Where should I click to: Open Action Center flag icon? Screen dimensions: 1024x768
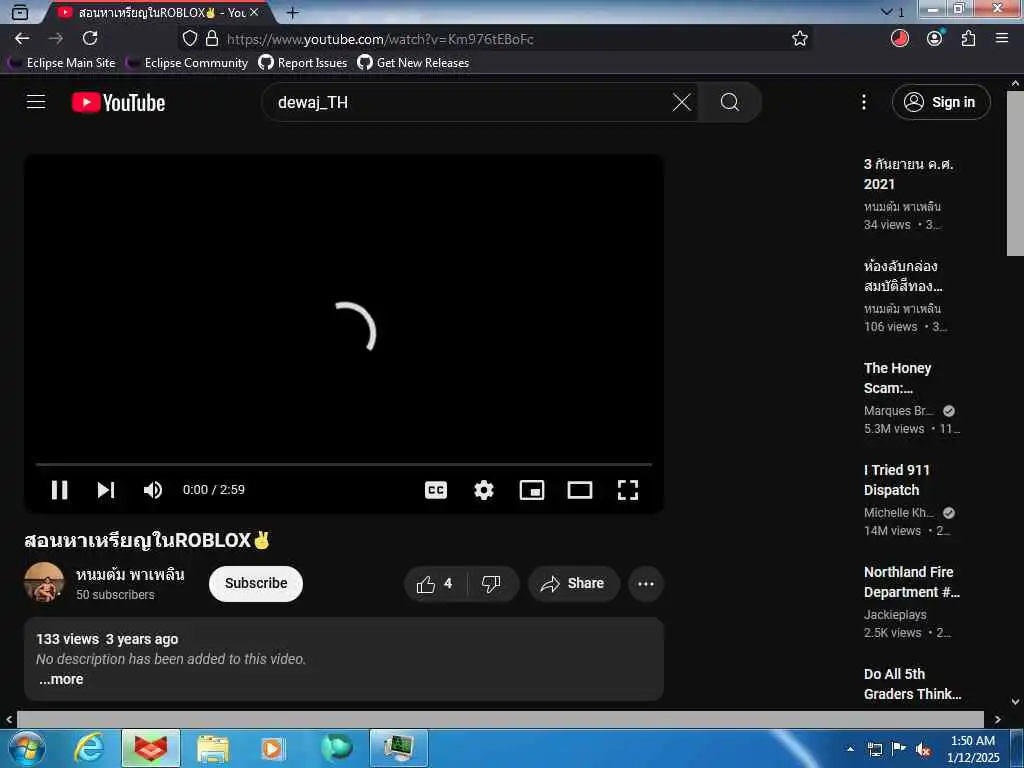[899, 749]
